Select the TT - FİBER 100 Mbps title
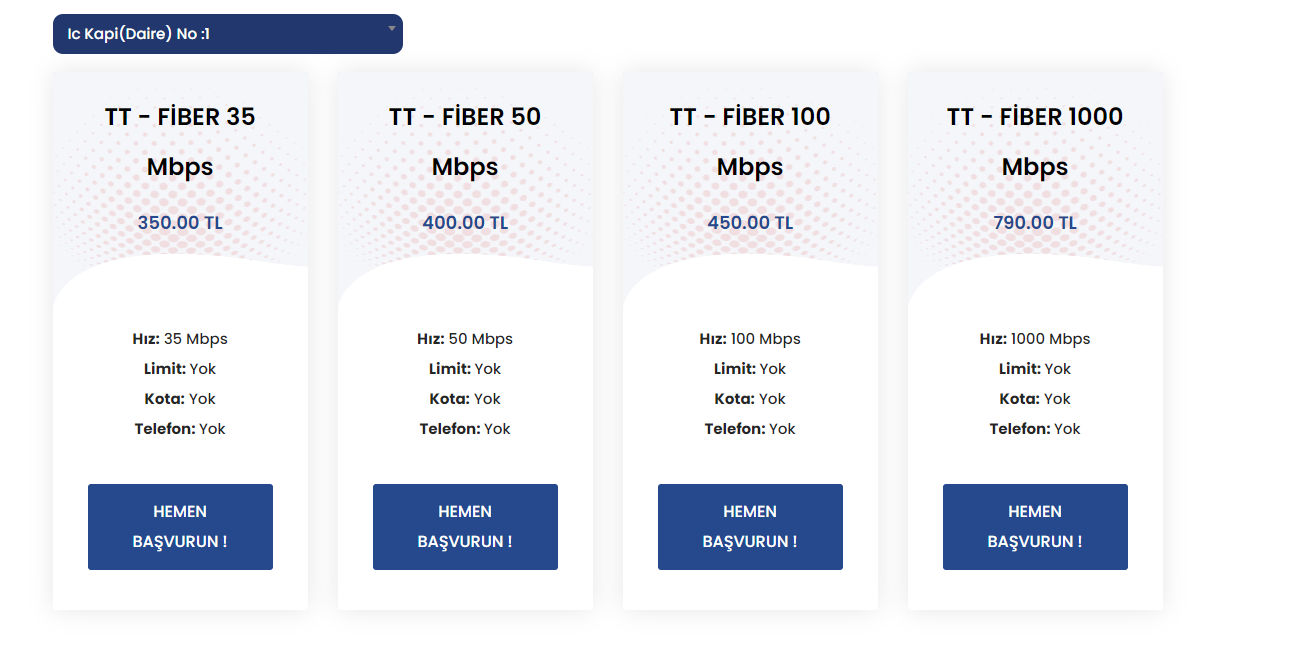This screenshot has width=1314, height=664. 750,141
